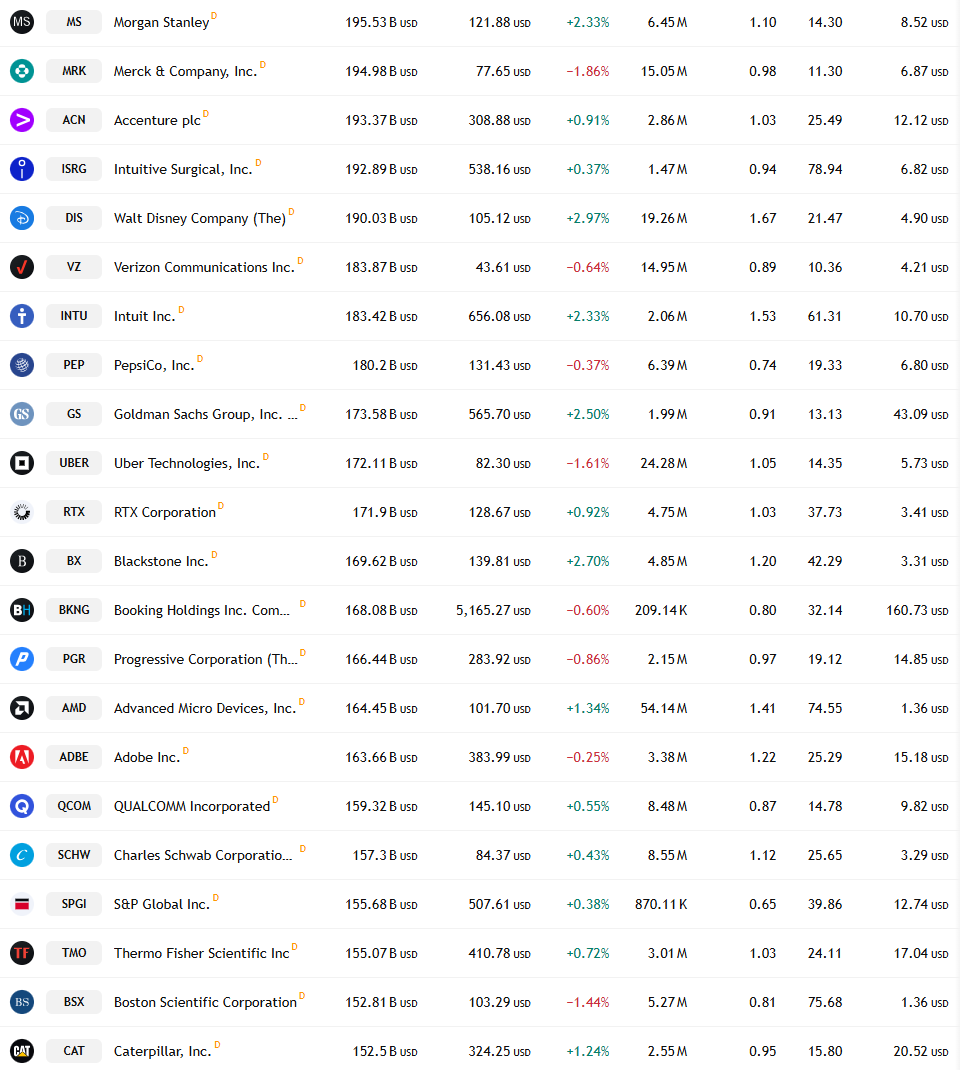Viewport: 960px width, 1070px height.
Task: Select the INTU ticker badge
Action: tap(74, 316)
